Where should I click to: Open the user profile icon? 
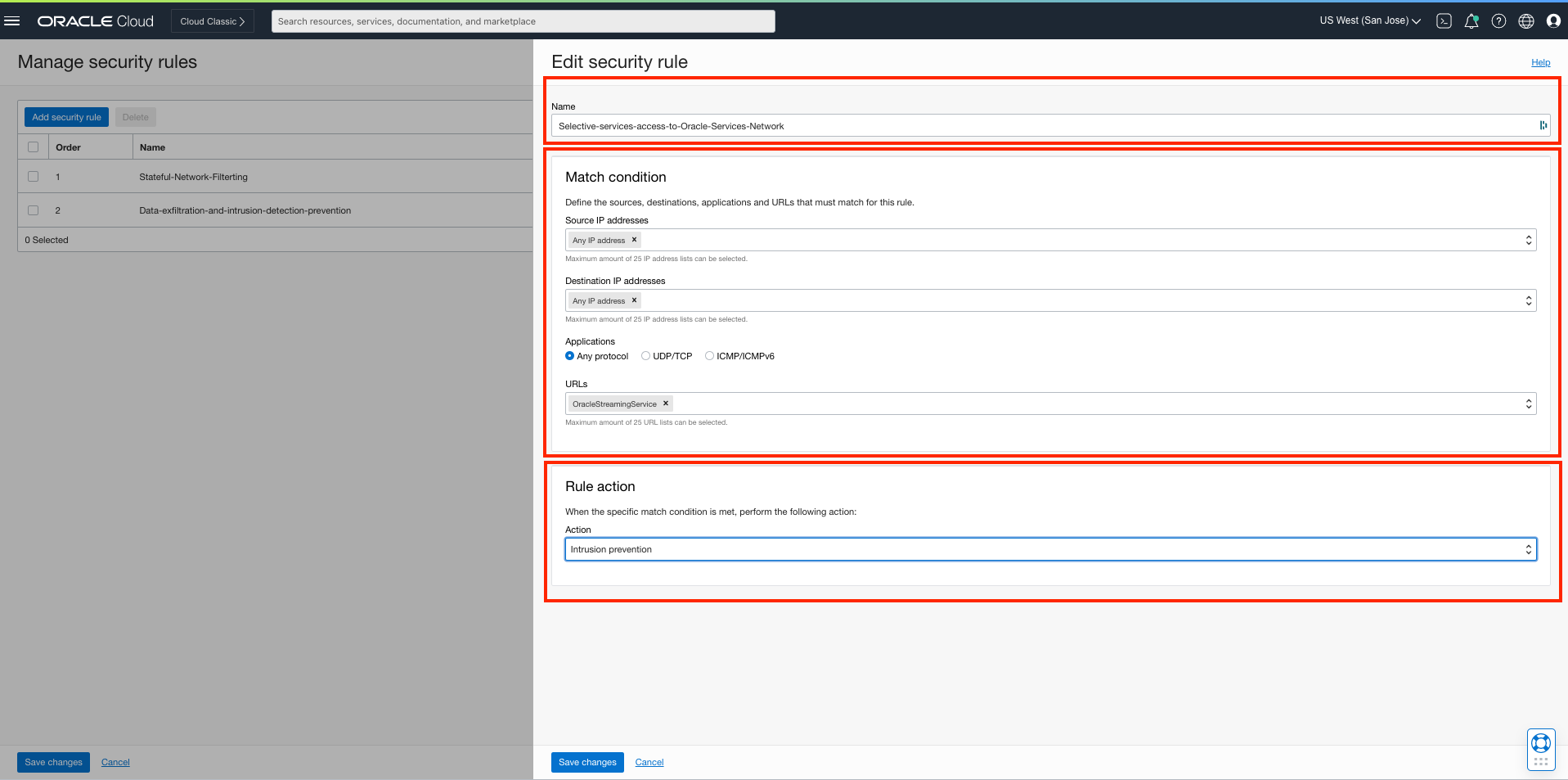pyautogui.click(x=1553, y=20)
